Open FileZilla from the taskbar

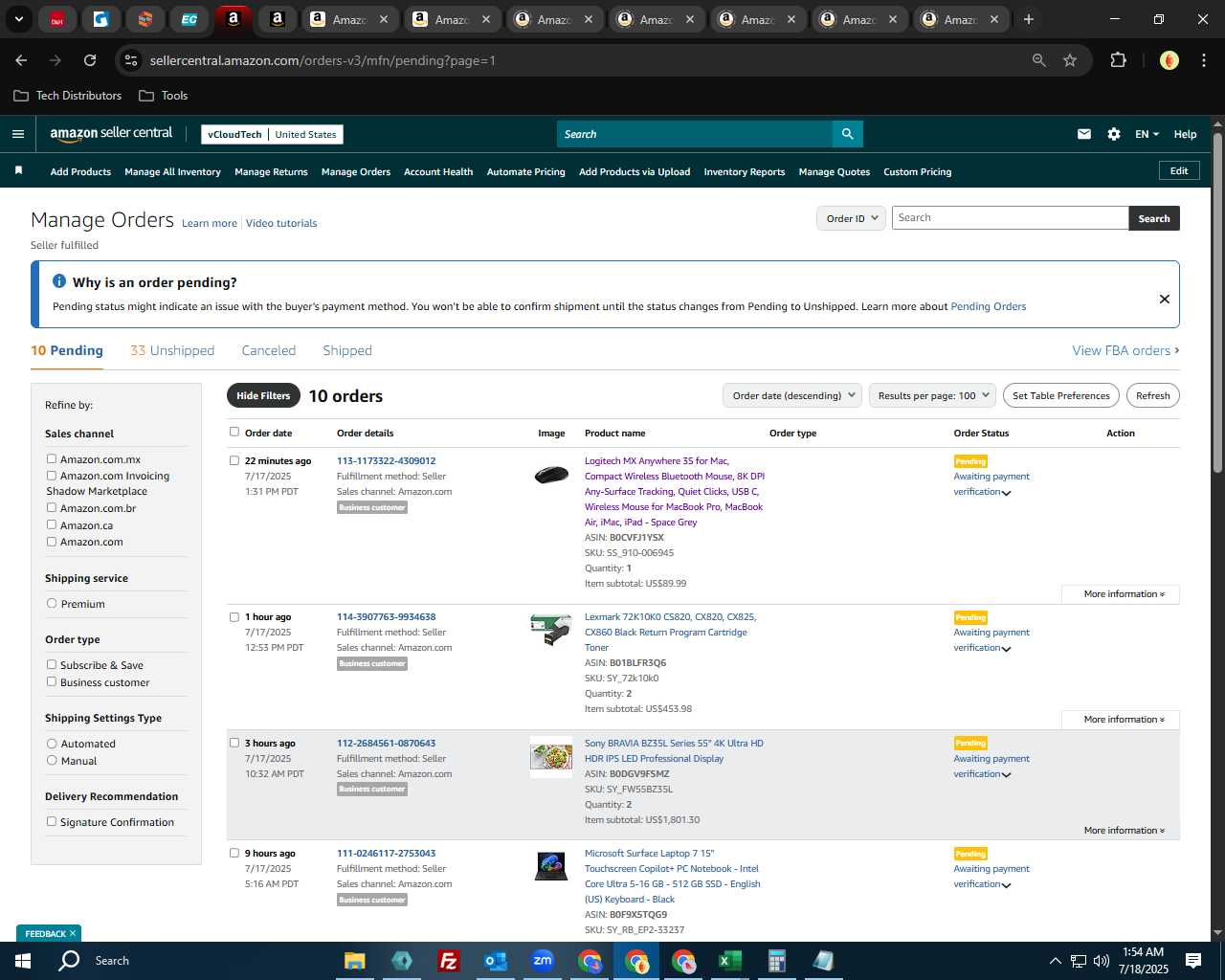coord(448,961)
